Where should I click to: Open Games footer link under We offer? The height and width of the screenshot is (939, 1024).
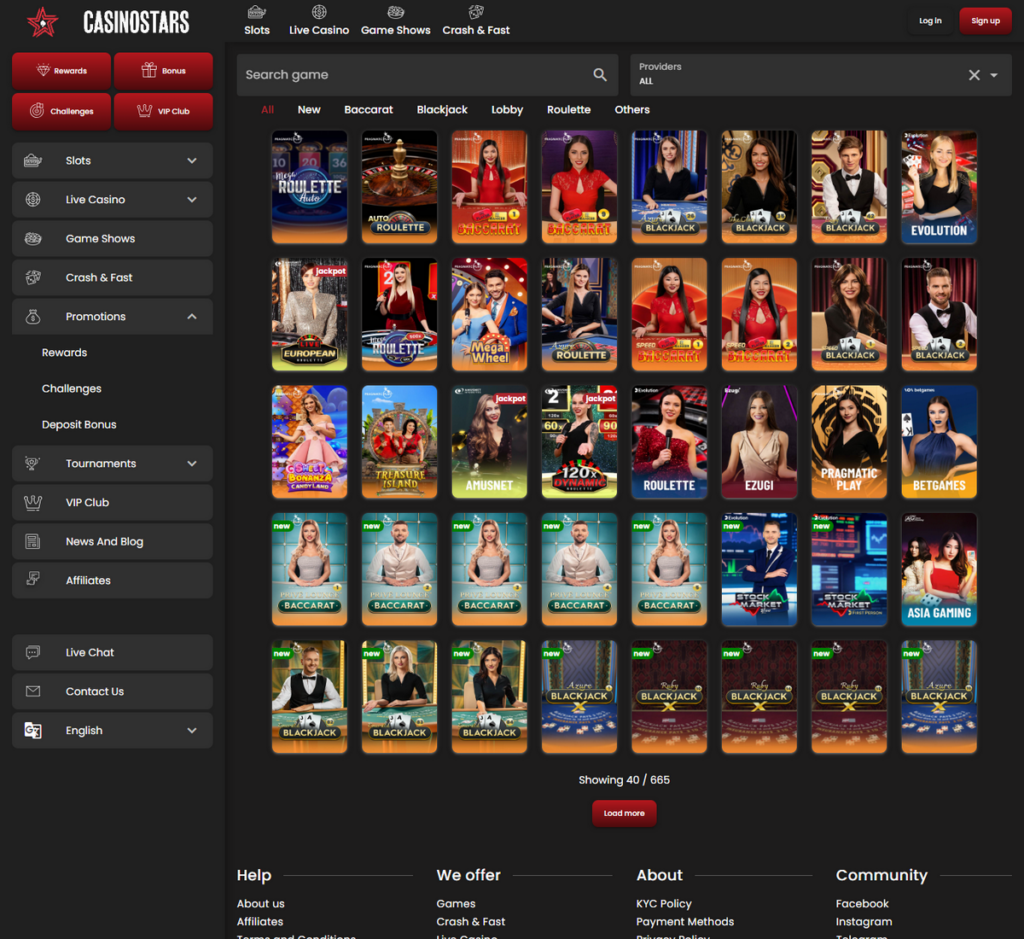456,904
